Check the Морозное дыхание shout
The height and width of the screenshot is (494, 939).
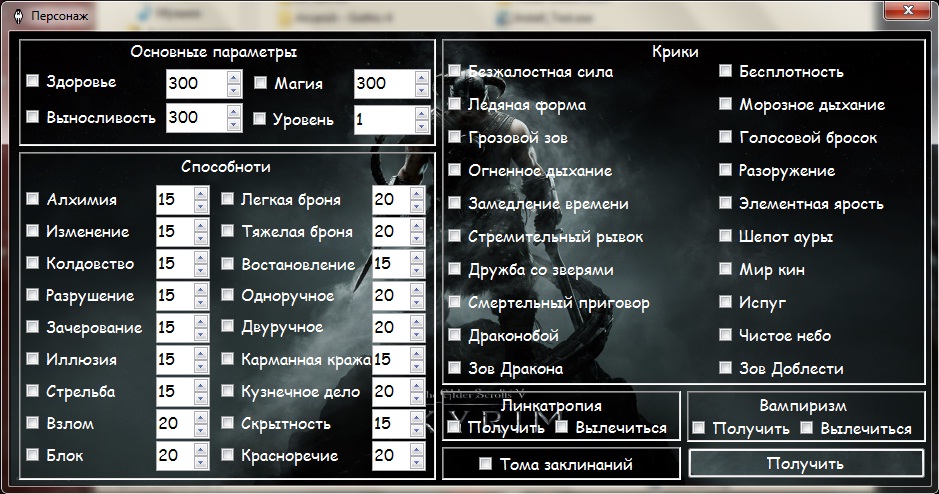click(725, 104)
